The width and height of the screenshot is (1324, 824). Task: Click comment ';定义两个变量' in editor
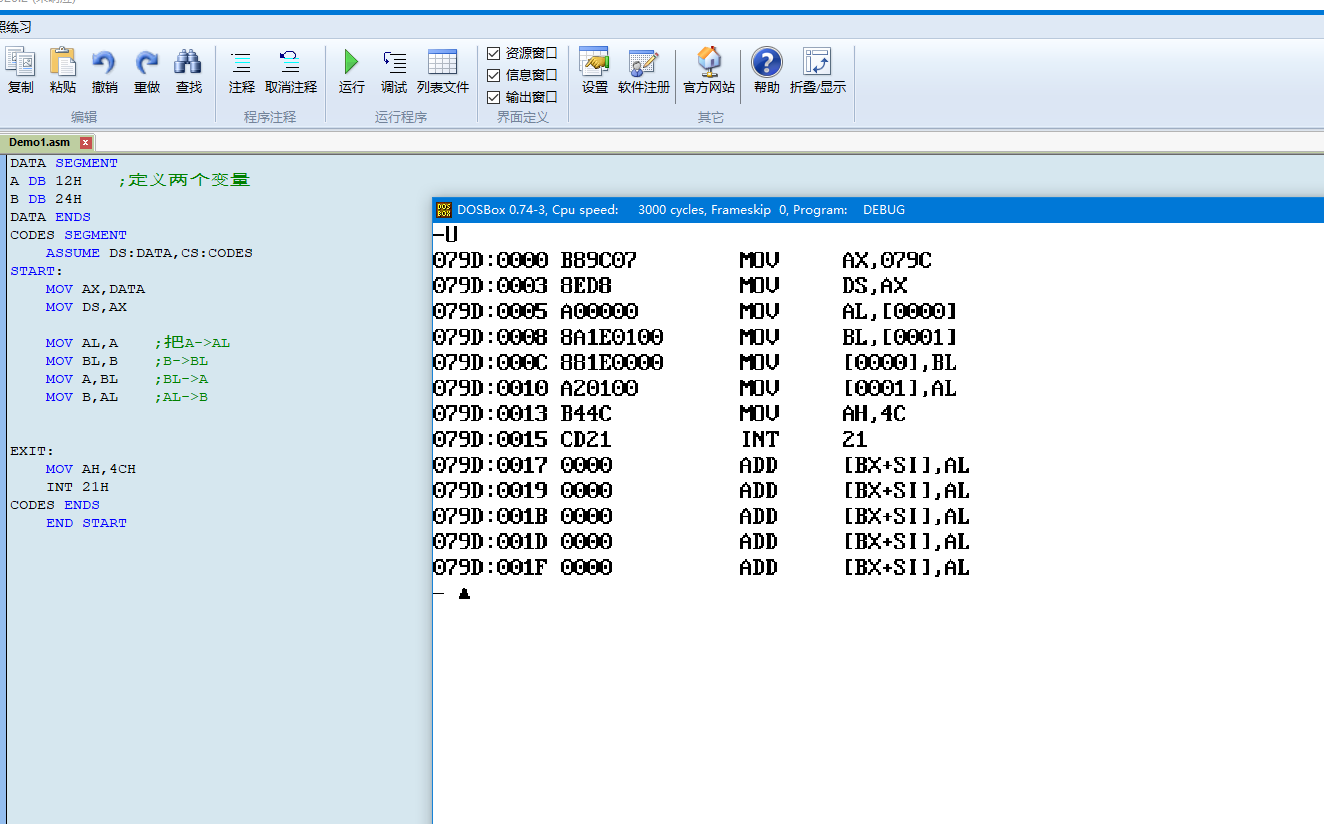[x=183, y=180]
